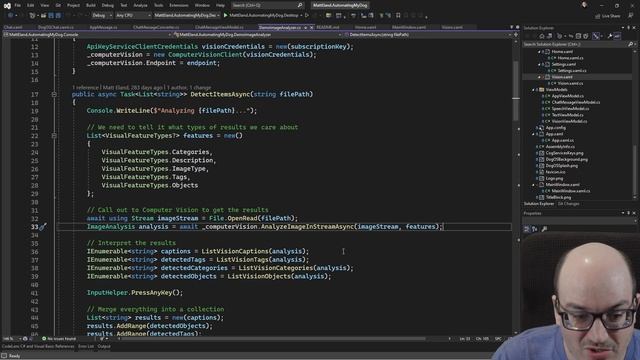Click Categorized icon in Properties panel

tap(527, 229)
